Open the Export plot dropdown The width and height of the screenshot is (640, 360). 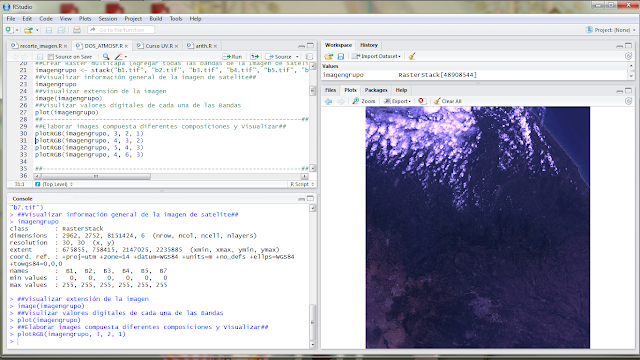click(397, 101)
